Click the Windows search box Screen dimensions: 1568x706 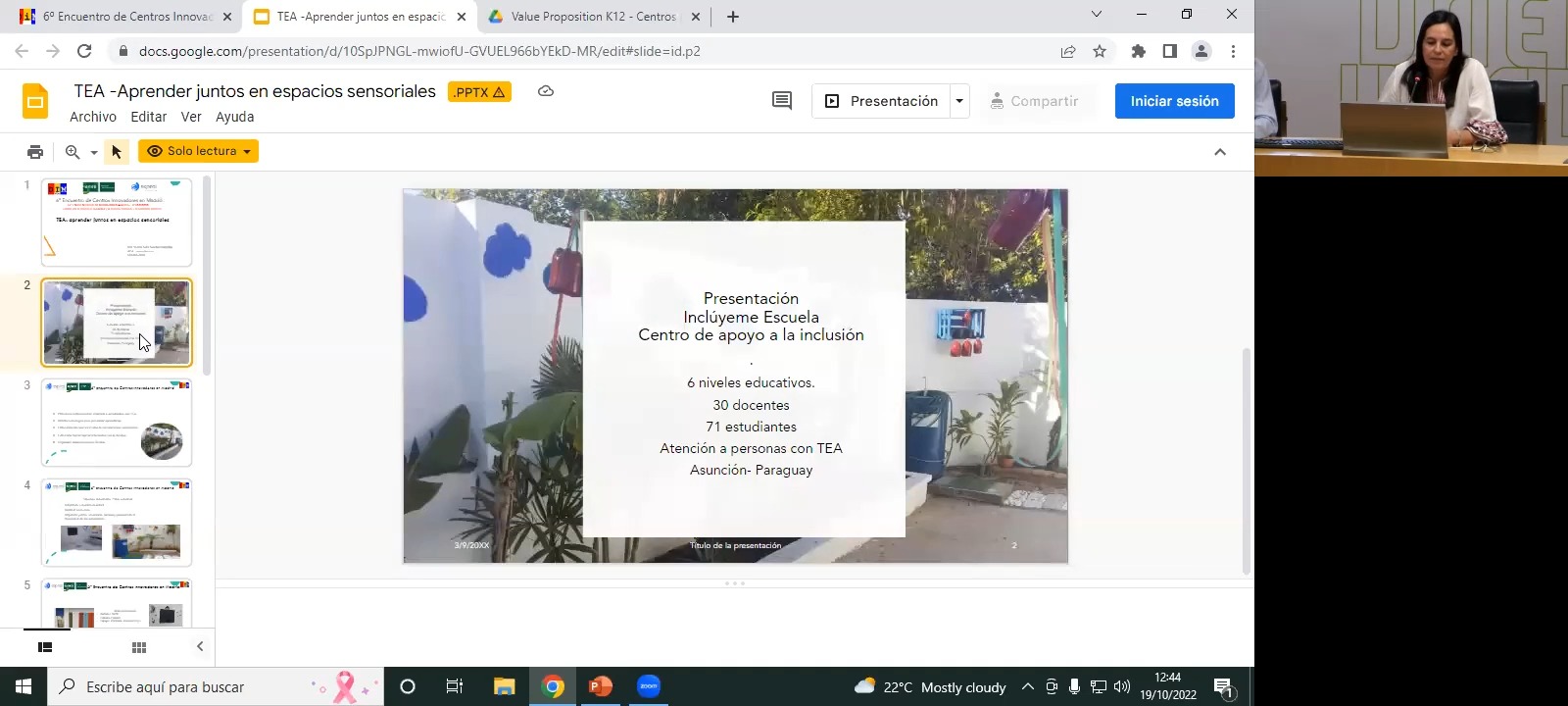(x=216, y=686)
